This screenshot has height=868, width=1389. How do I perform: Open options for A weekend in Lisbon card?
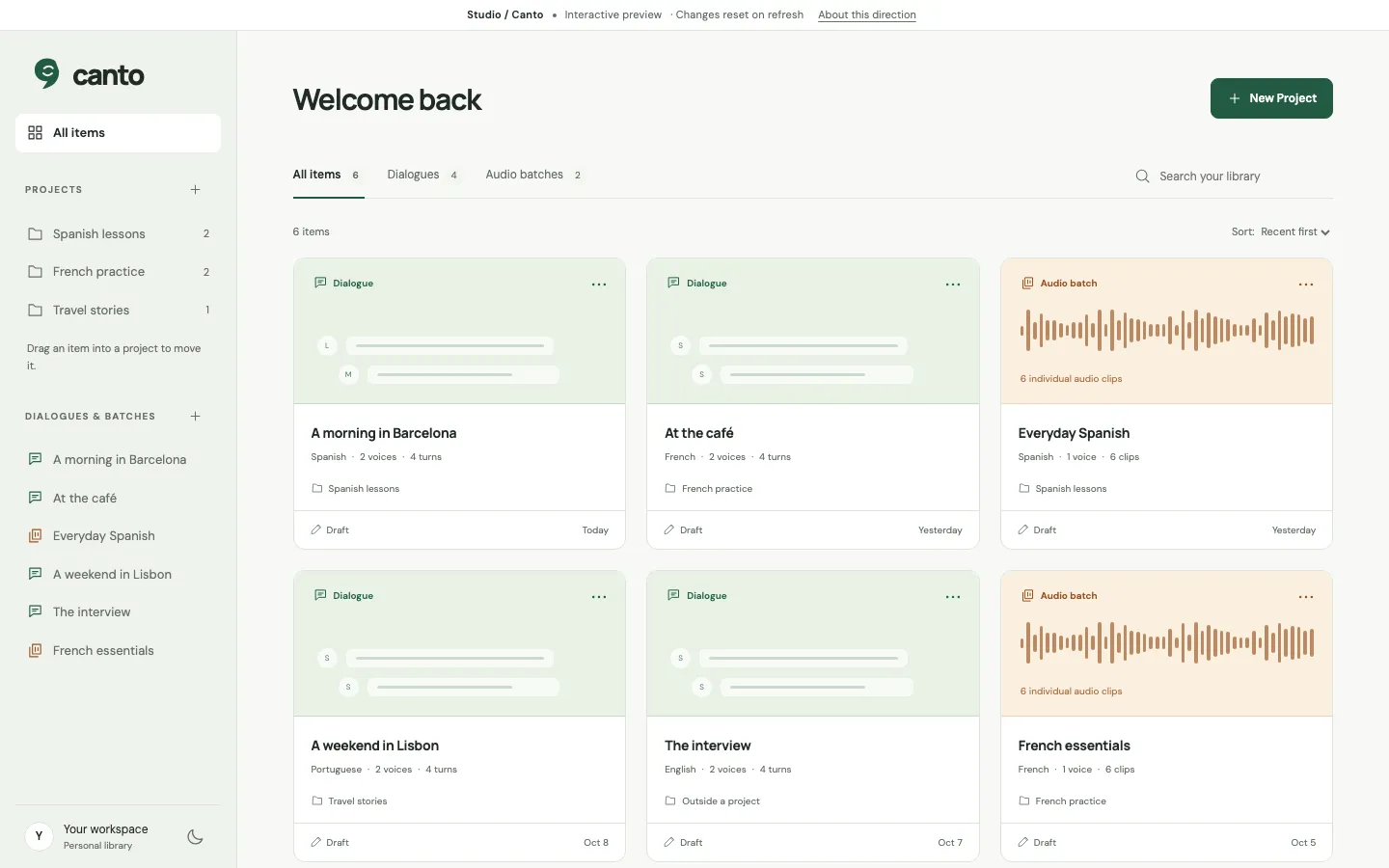(x=599, y=597)
